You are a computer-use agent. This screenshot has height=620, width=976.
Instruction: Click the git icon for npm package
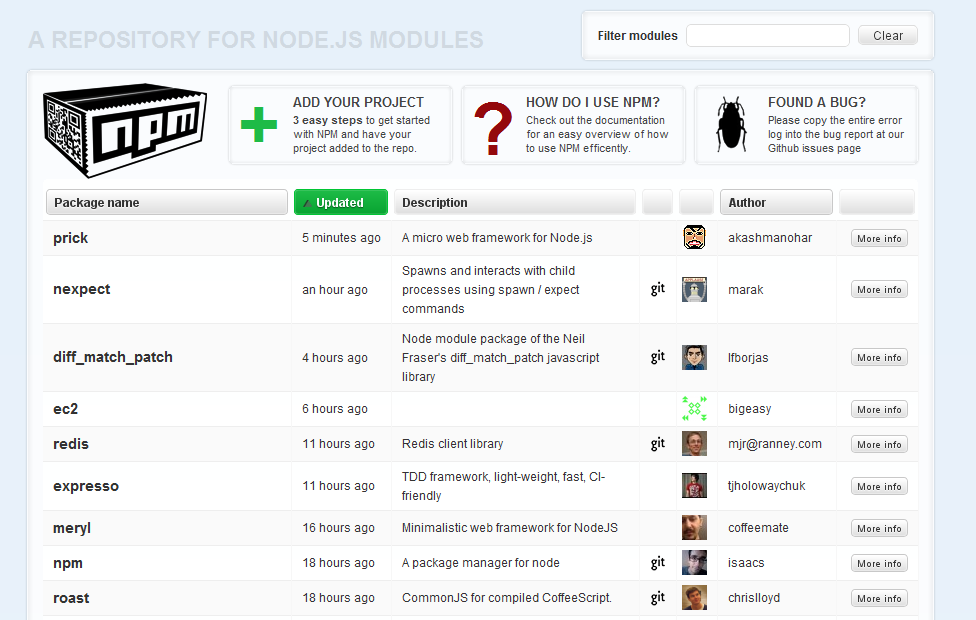click(x=658, y=563)
